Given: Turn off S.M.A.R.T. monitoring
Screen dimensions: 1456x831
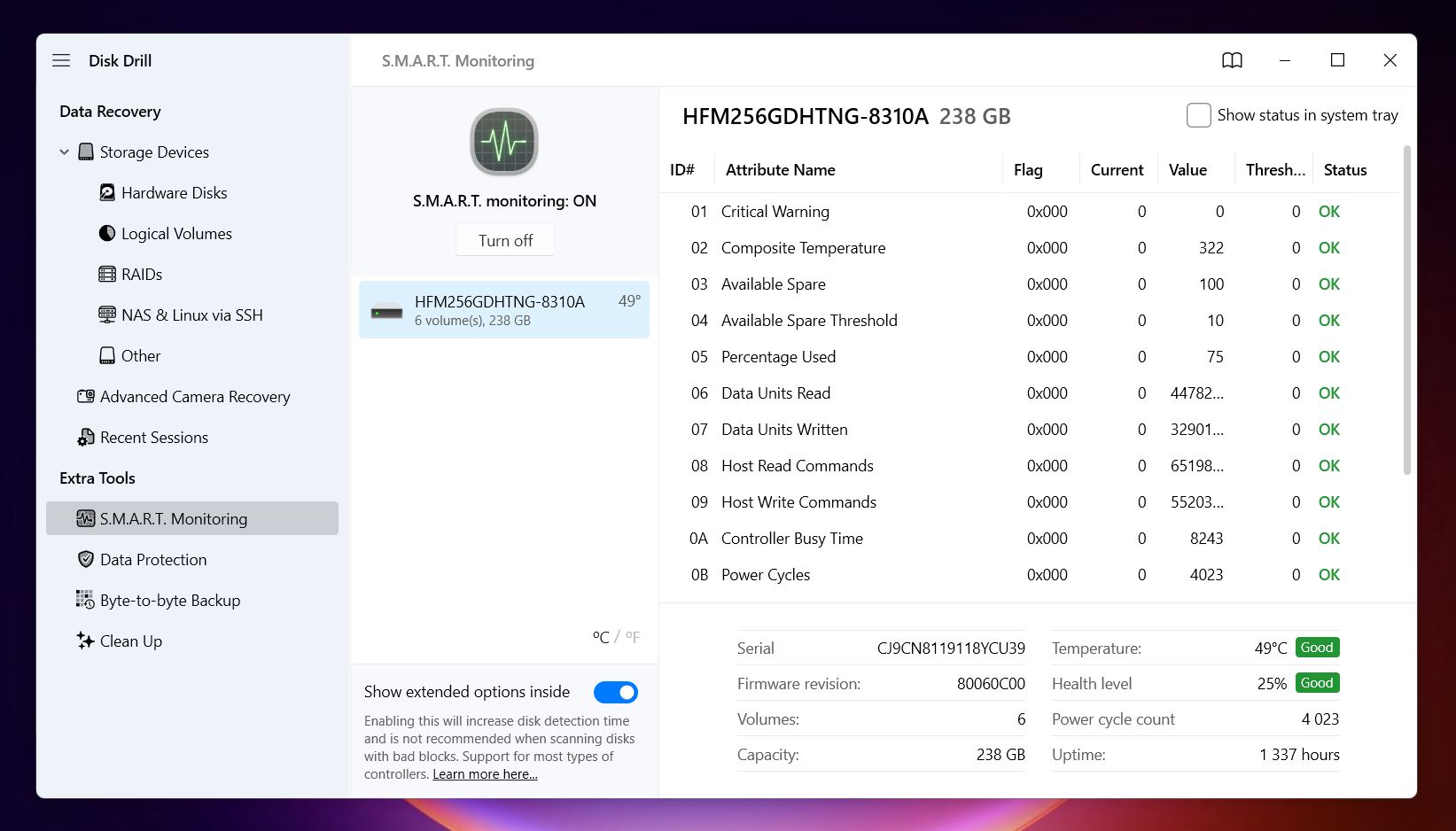Looking at the screenshot, I should point(505,240).
